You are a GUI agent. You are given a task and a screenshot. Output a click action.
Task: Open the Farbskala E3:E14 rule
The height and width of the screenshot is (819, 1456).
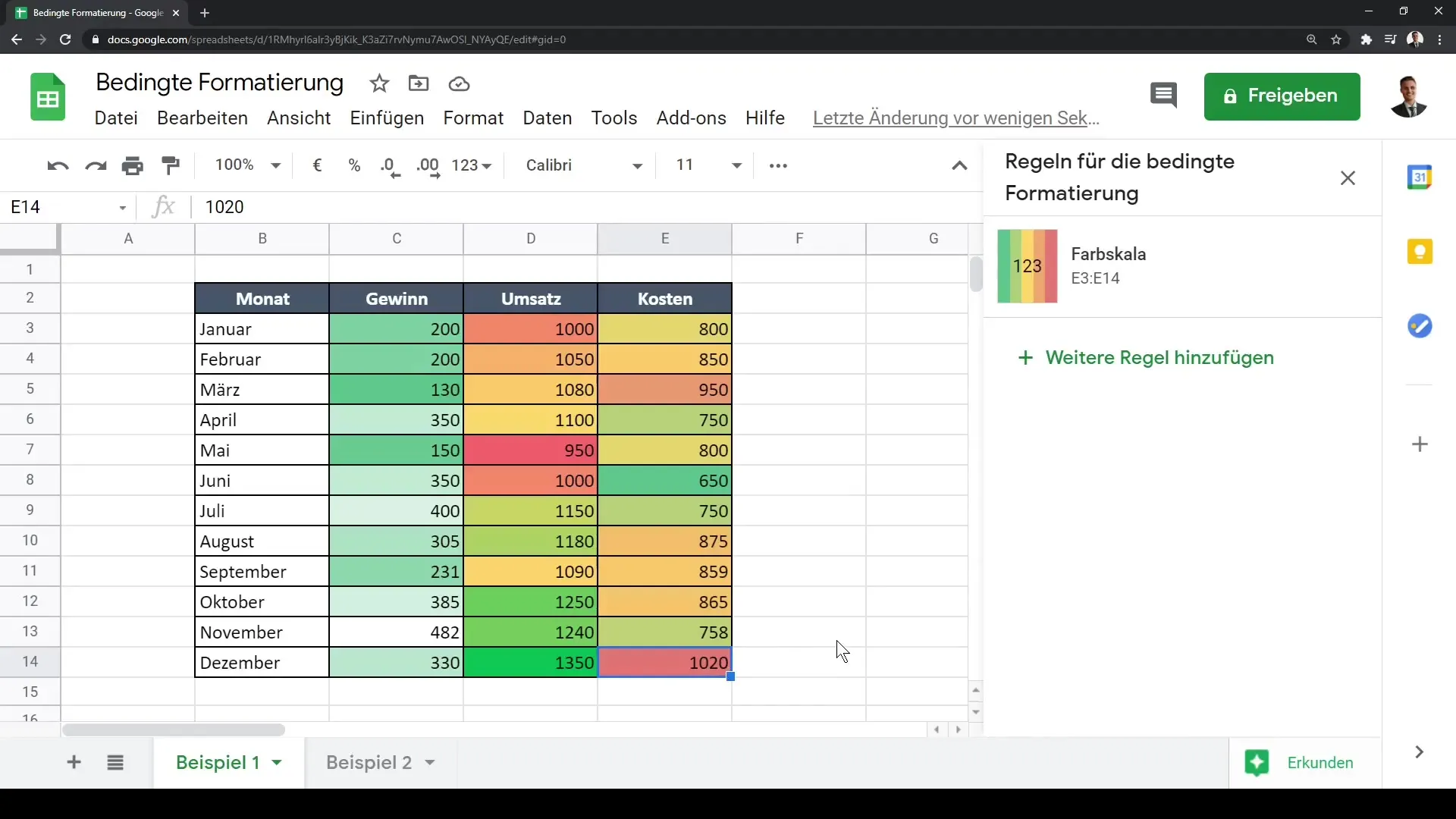[1181, 266]
